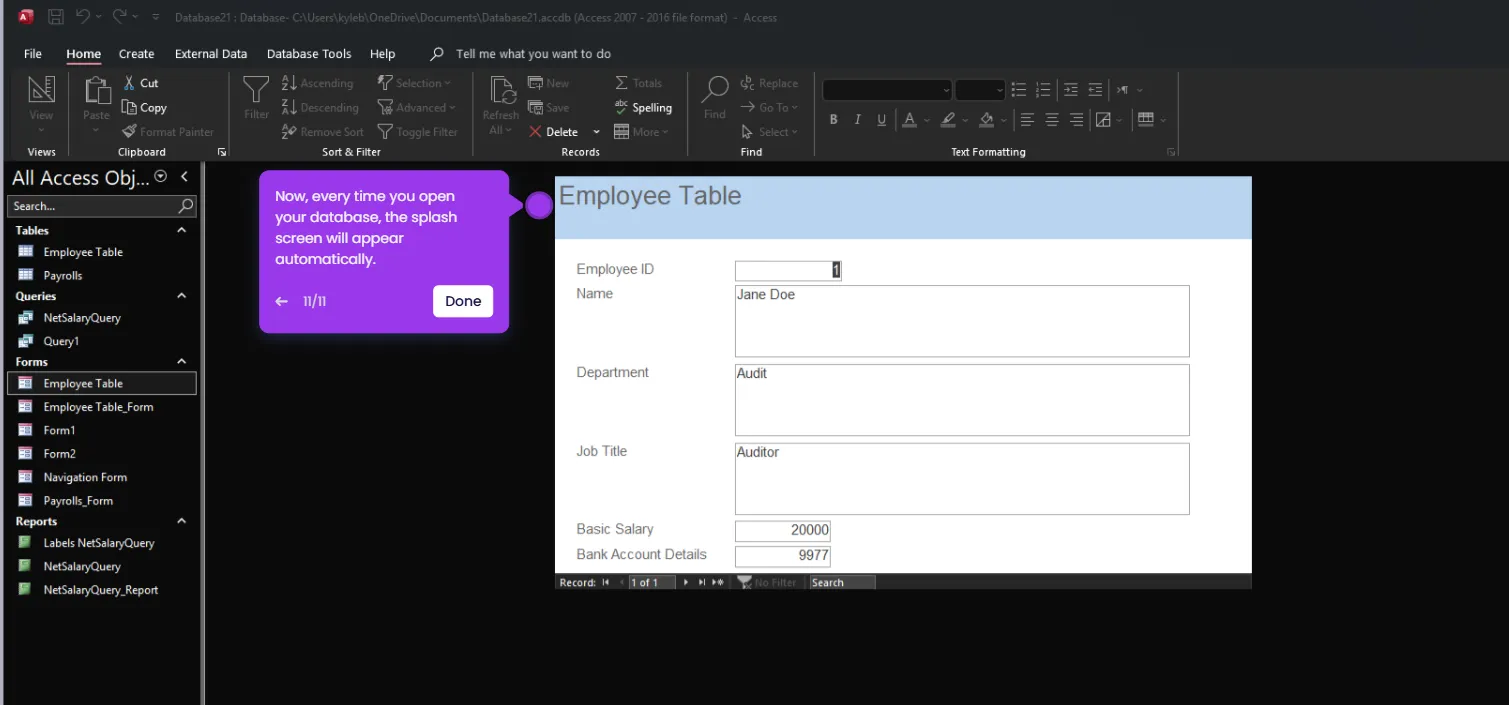Toggle underline formatting
The height and width of the screenshot is (705, 1509).
point(881,119)
